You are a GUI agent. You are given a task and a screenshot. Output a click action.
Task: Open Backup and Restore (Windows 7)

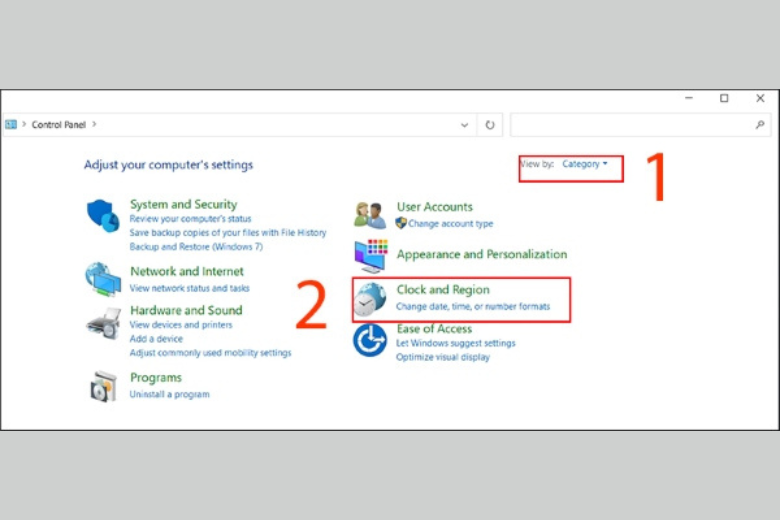196,246
